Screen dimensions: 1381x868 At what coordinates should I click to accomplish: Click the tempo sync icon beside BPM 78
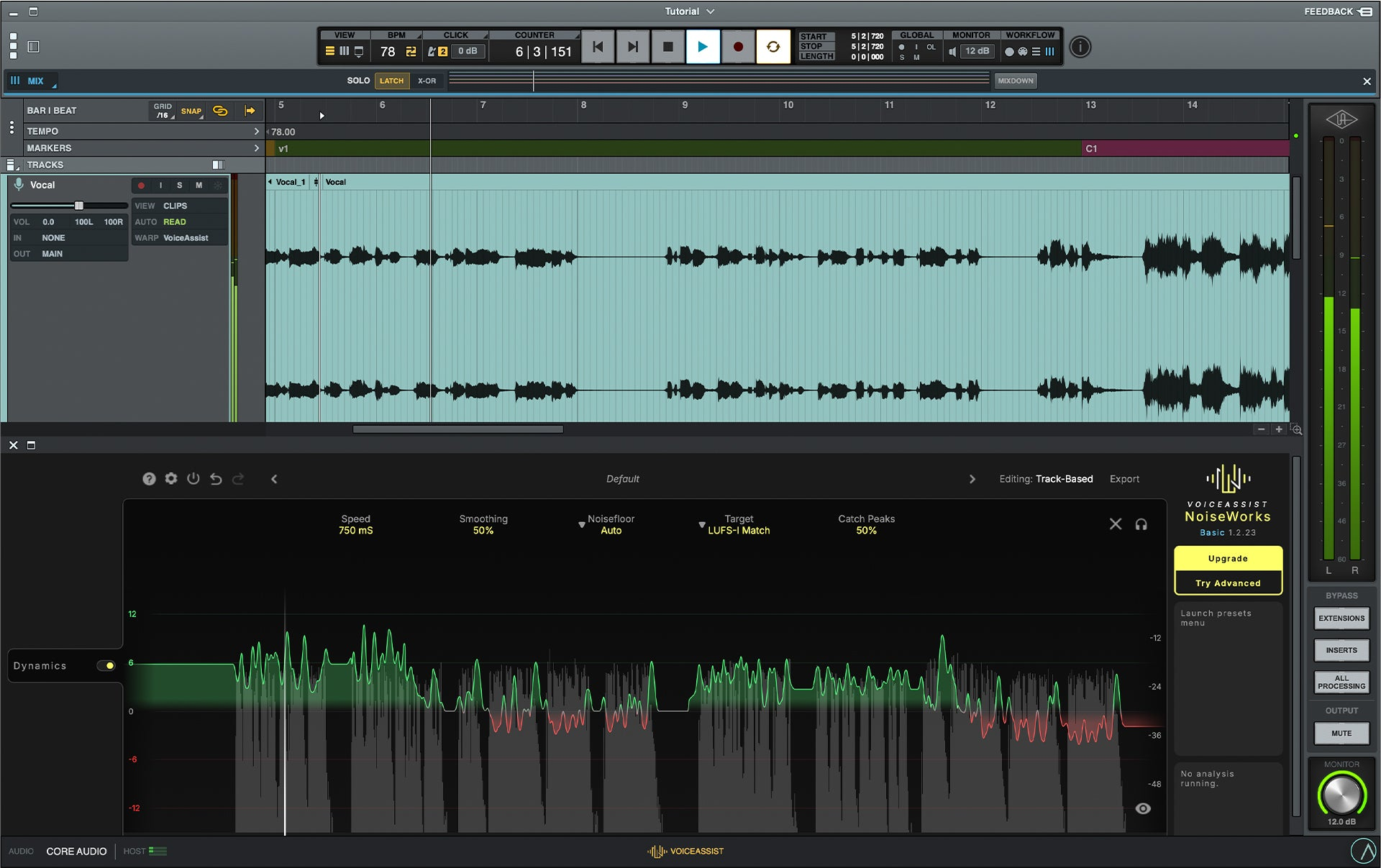point(411,52)
